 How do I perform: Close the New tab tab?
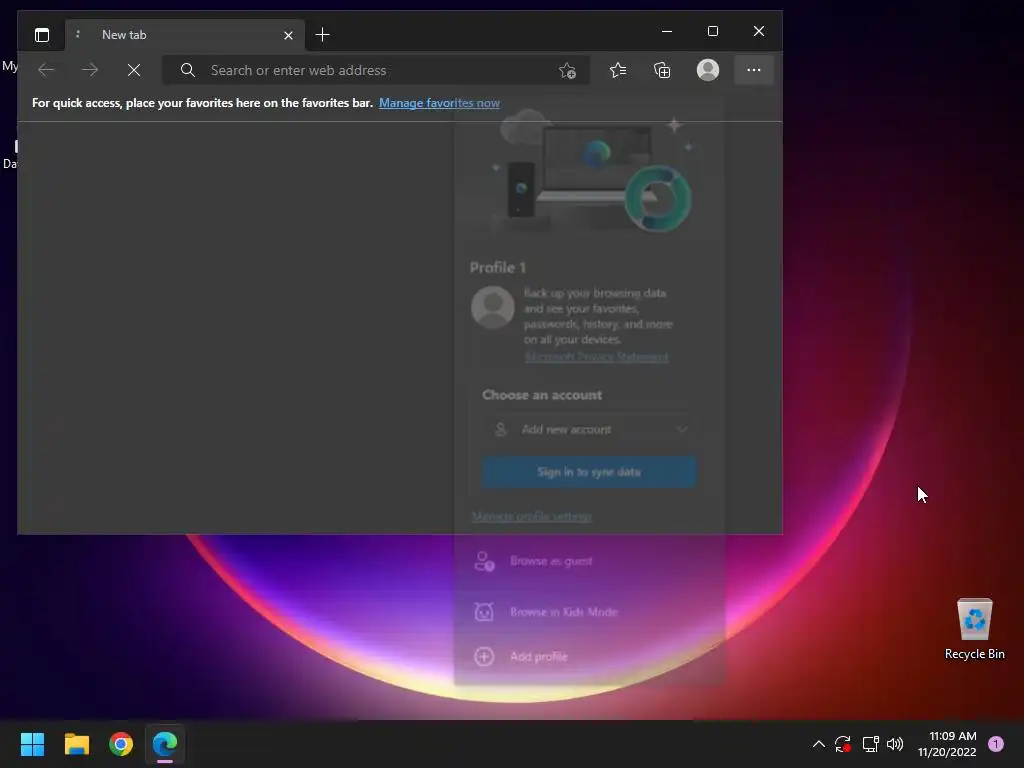[x=288, y=35]
